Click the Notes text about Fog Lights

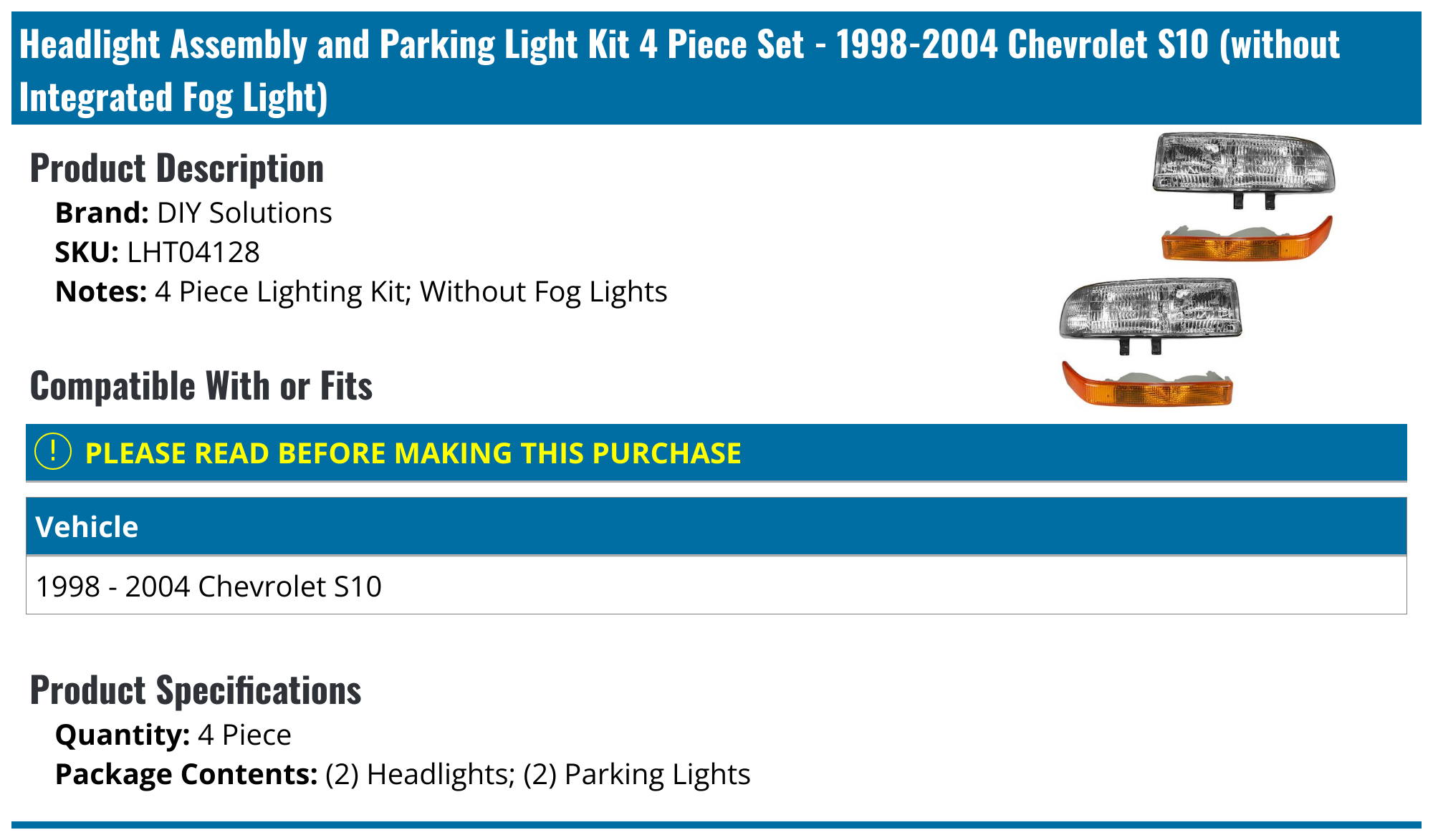[411, 292]
